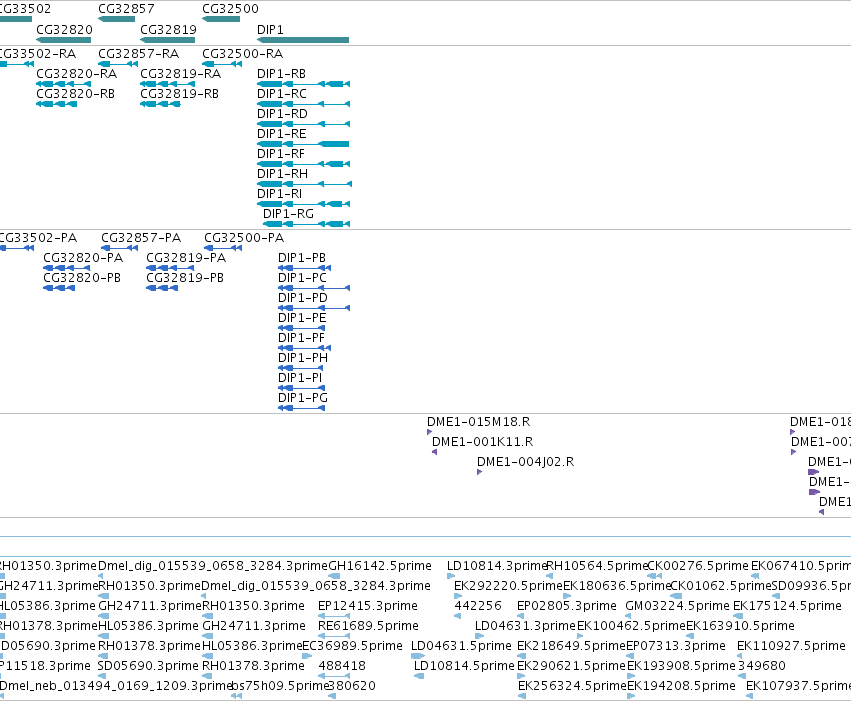Open EST CK00276.5prime
Screen dimensions: 851x701
(x=698, y=566)
